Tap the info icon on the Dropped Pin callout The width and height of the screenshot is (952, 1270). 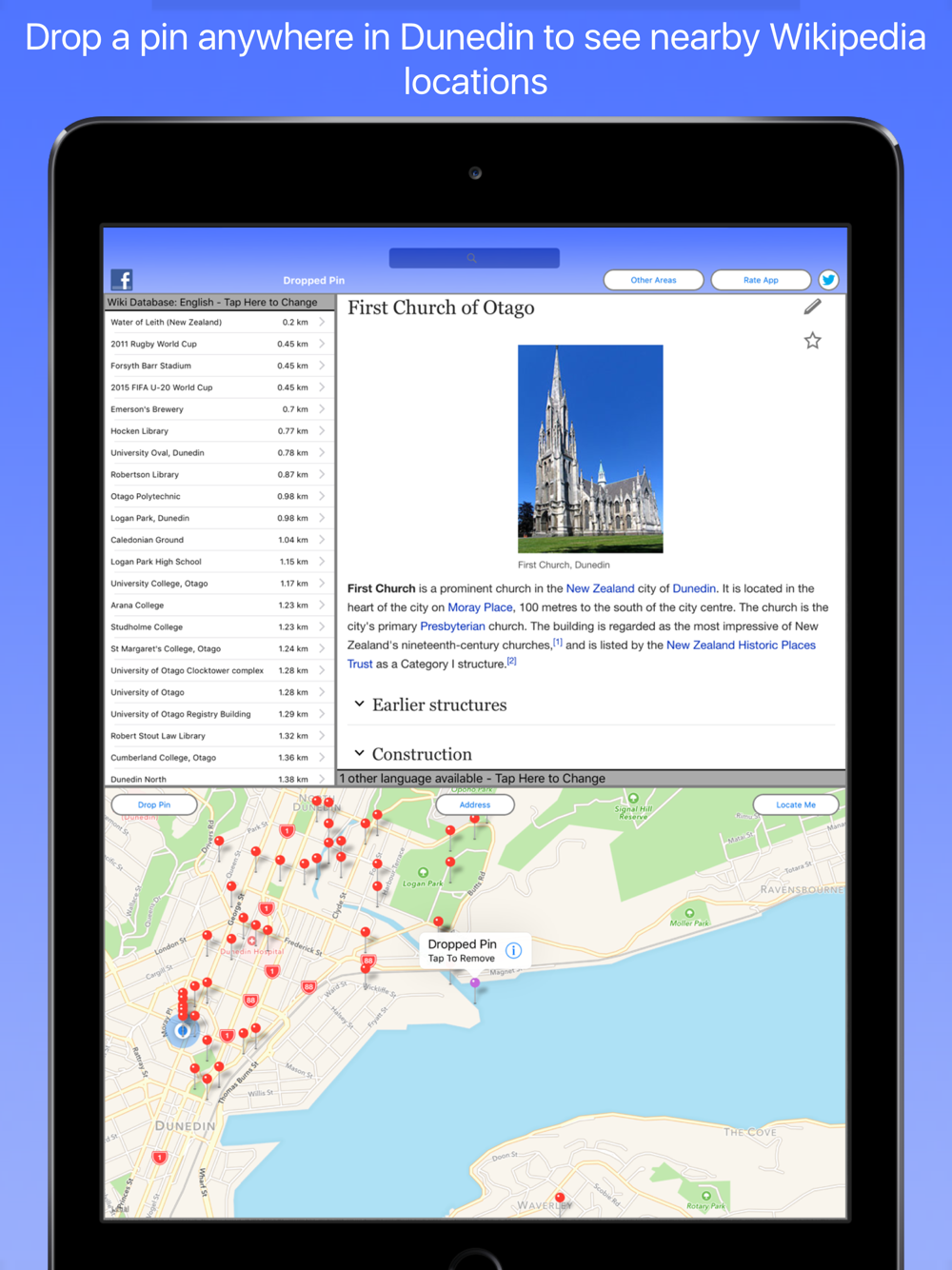[513, 950]
